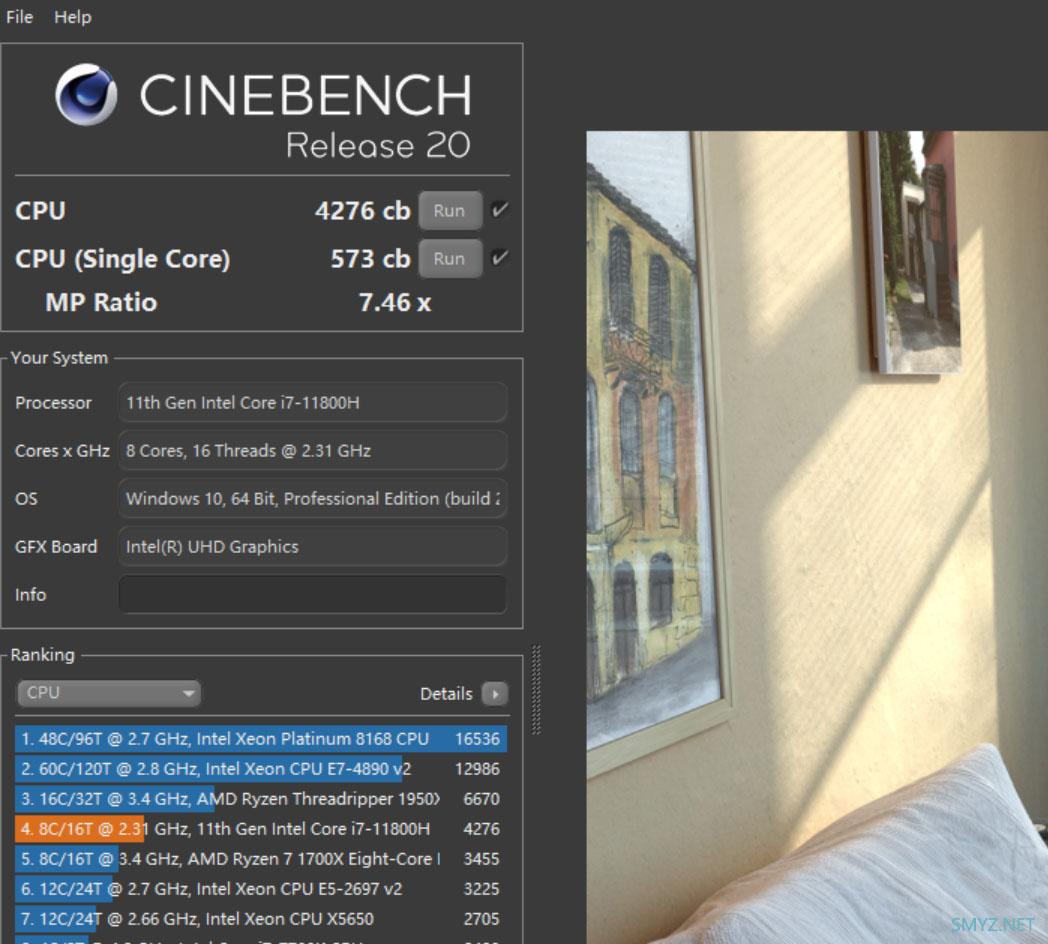Select the Xeon Platinum 8168 ranking entry

260,739
